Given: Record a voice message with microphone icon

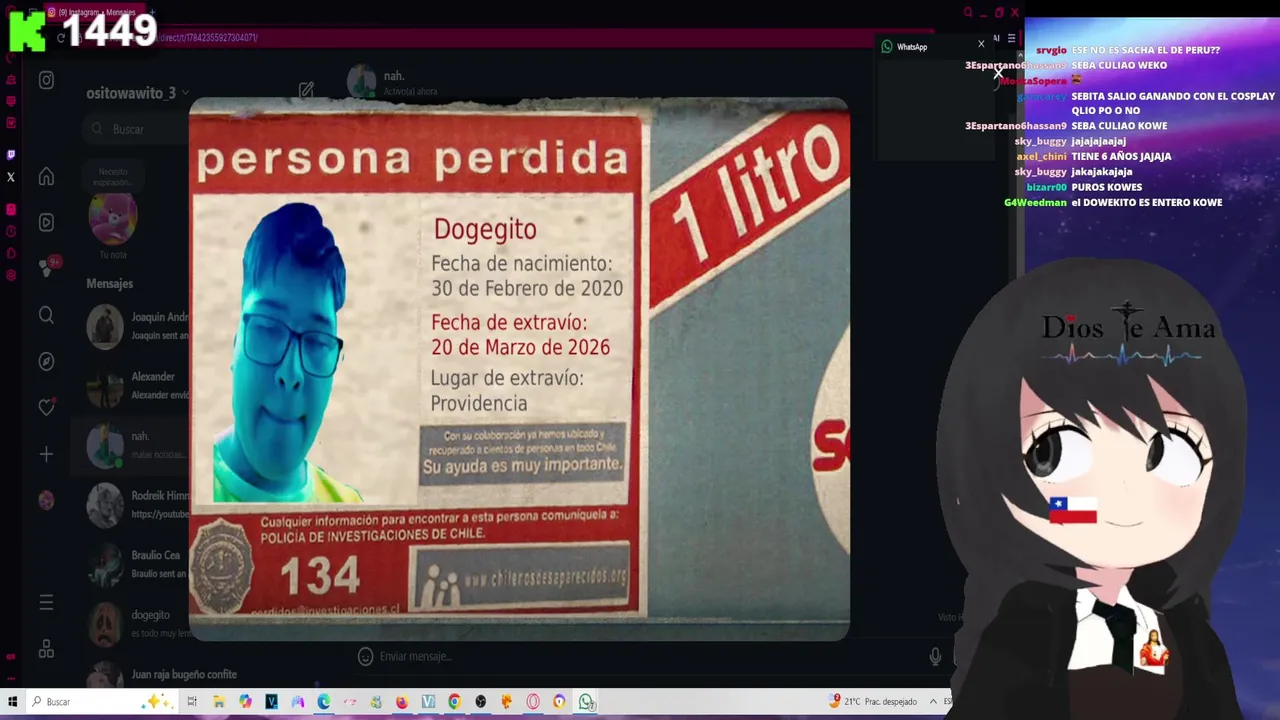Looking at the screenshot, I should 935,656.
